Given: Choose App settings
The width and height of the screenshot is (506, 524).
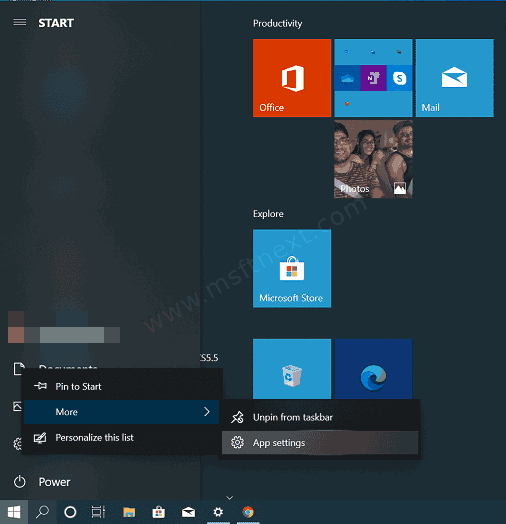Looking at the screenshot, I should pyautogui.click(x=320, y=443).
